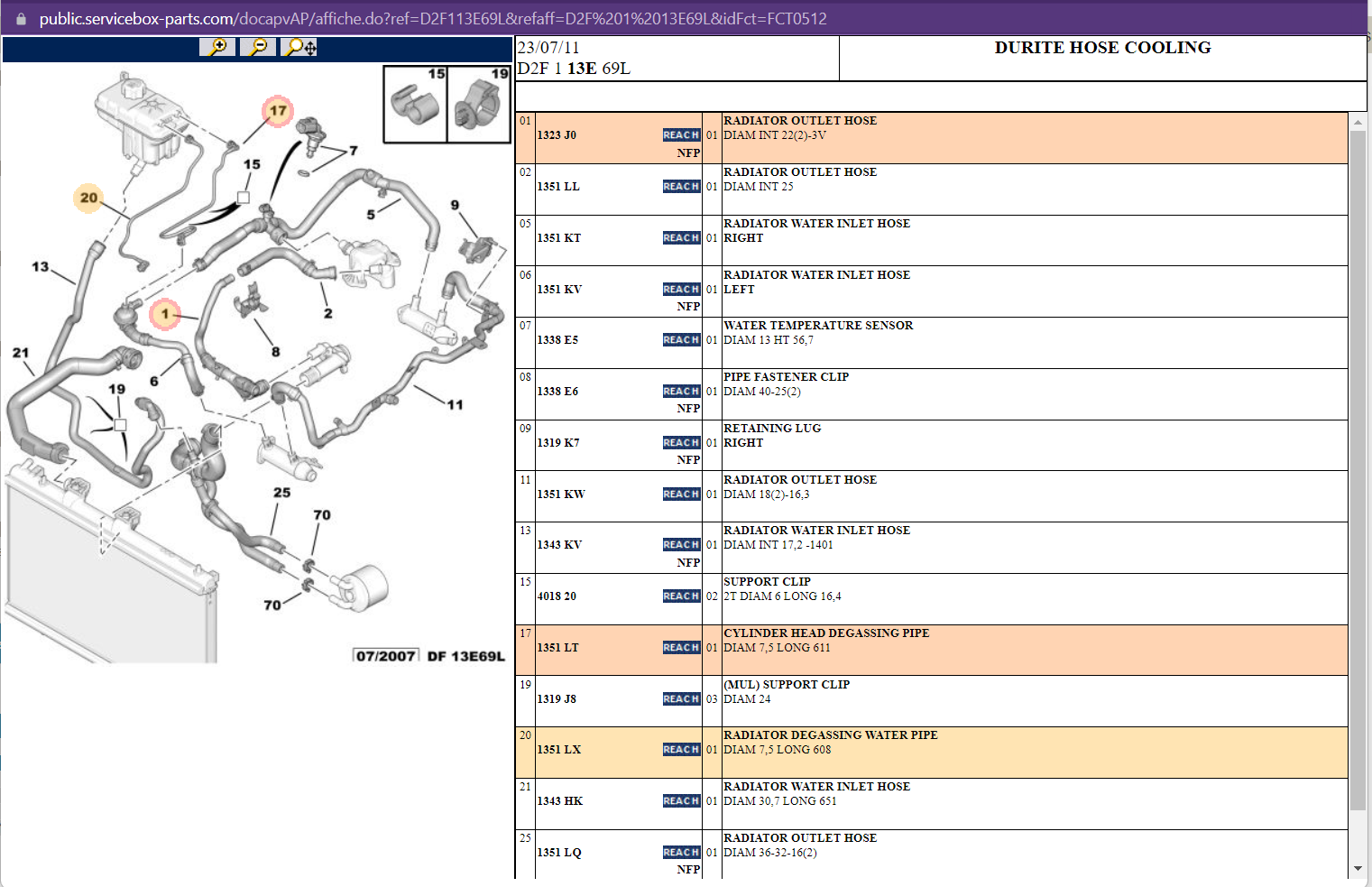Click callout number 25 in the diagram
The image size is (1372, 887).
[x=282, y=493]
